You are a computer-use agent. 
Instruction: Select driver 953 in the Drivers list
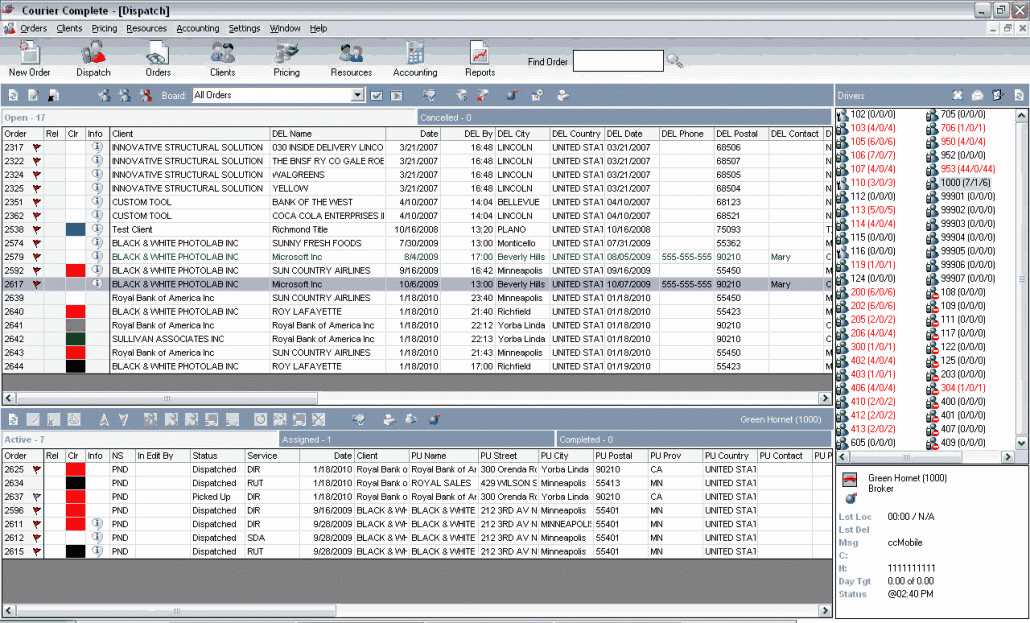point(964,169)
